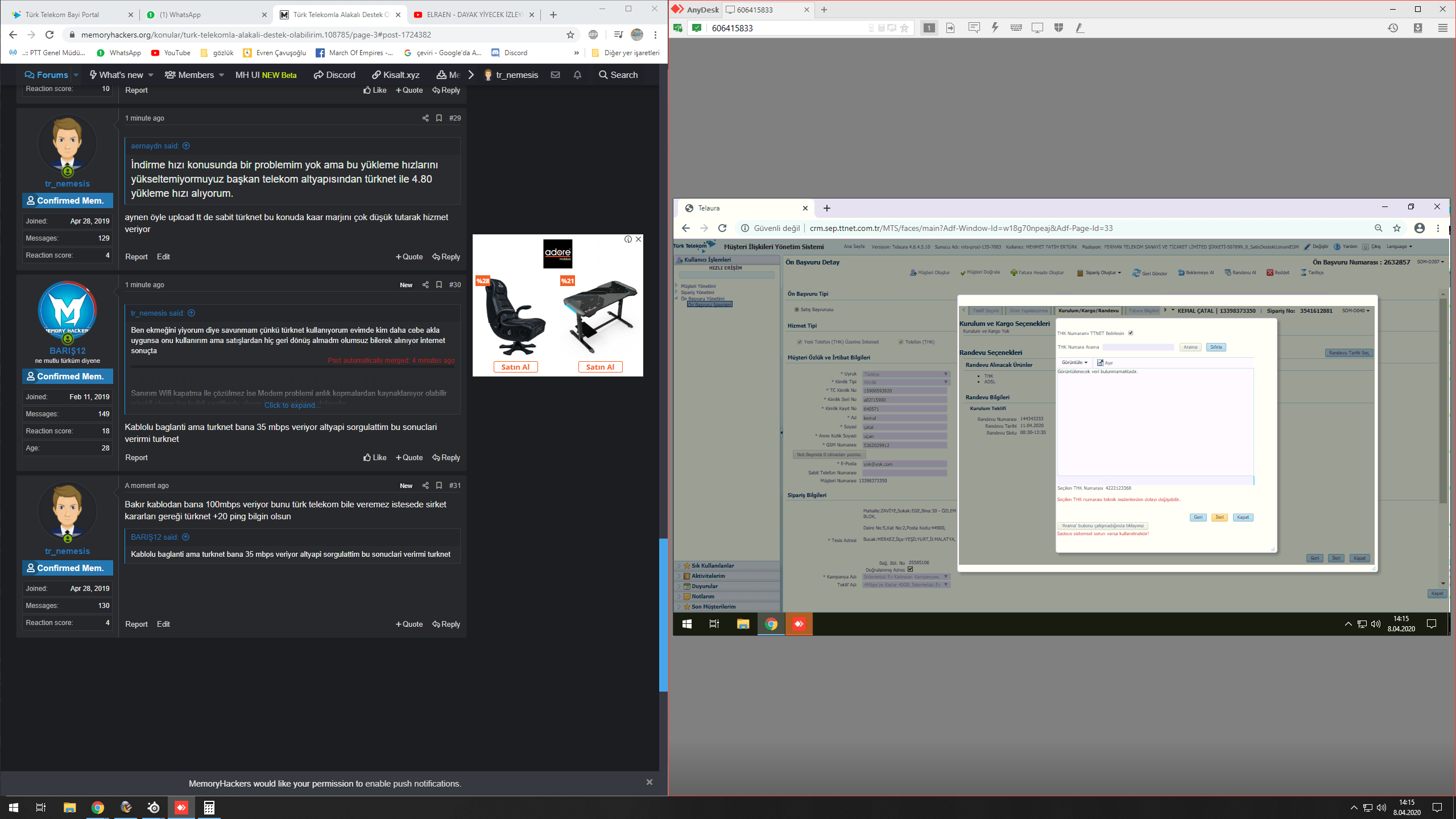1456x819 pixels.
Task: Share post #31 with the share icon
Action: (425, 486)
